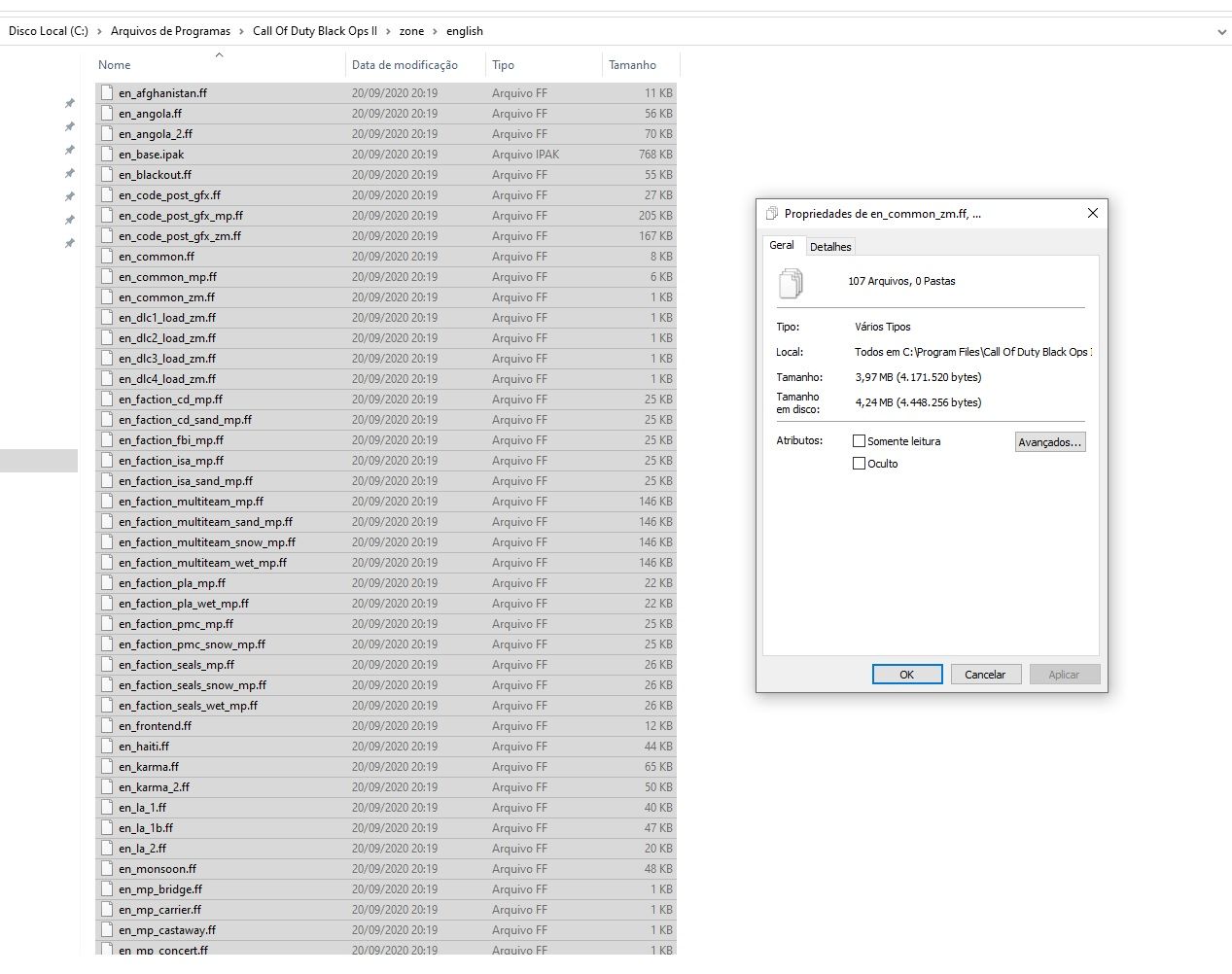Click the file icon of en_blackout.ff

tap(107, 175)
